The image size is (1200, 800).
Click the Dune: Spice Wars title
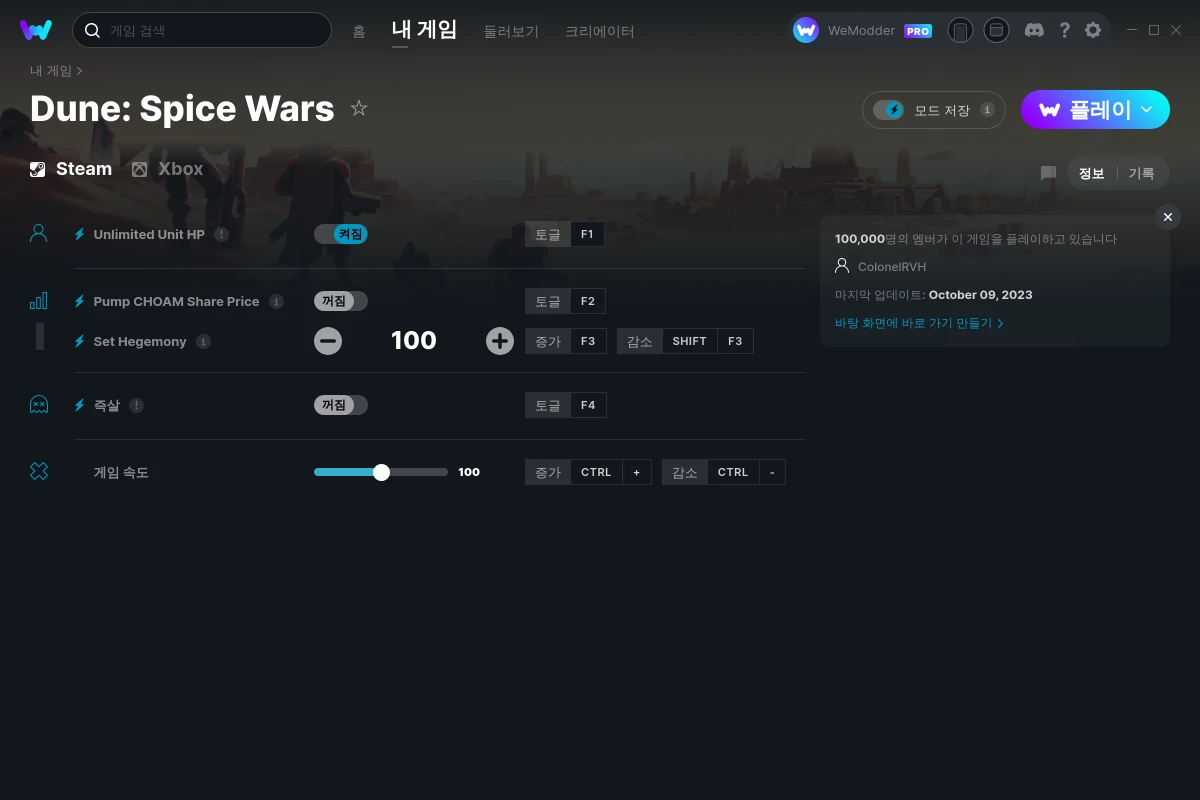click(x=182, y=108)
